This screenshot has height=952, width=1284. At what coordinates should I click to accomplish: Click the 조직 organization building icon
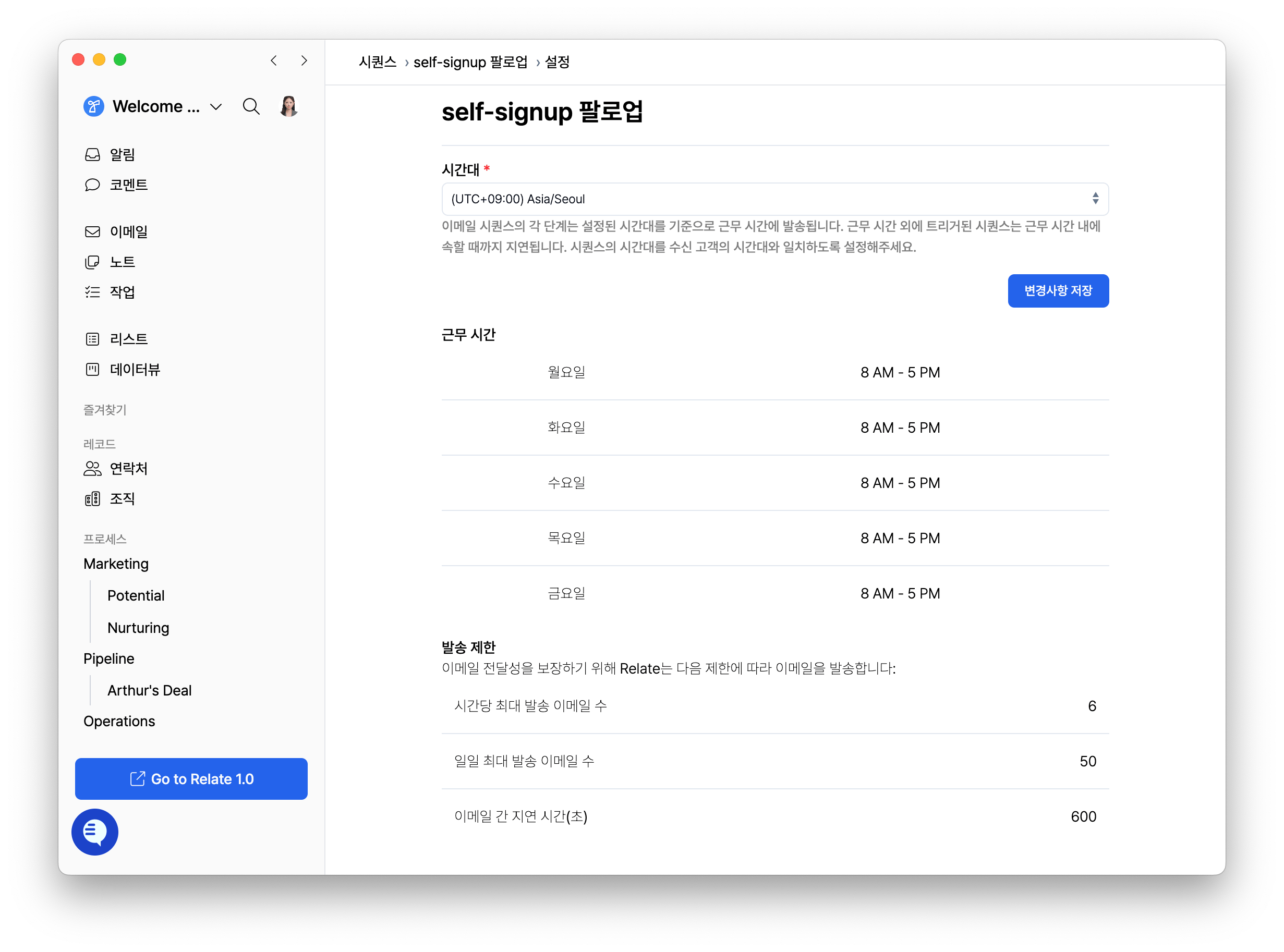pyautogui.click(x=92, y=499)
